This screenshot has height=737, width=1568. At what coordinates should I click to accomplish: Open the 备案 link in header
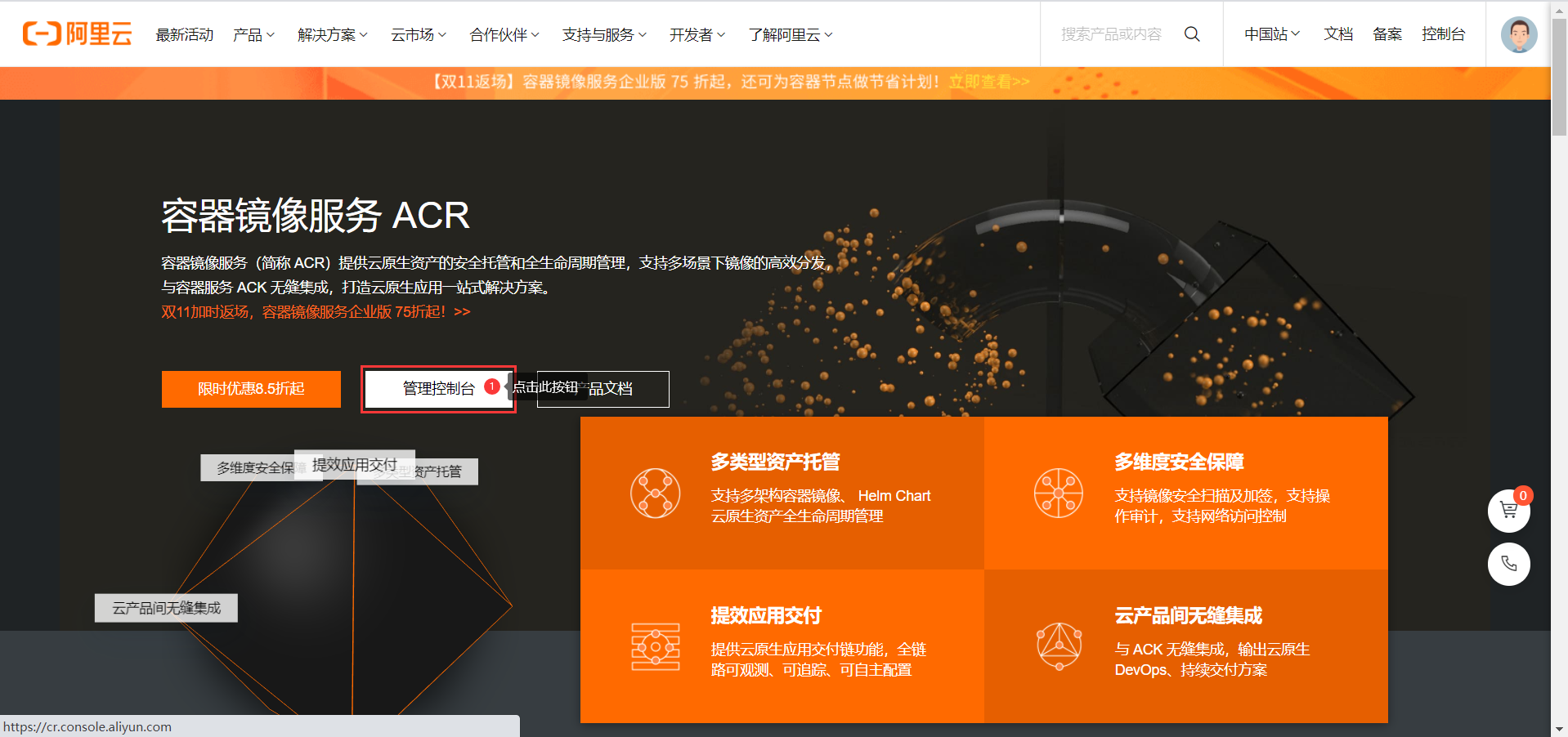coord(1387,34)
